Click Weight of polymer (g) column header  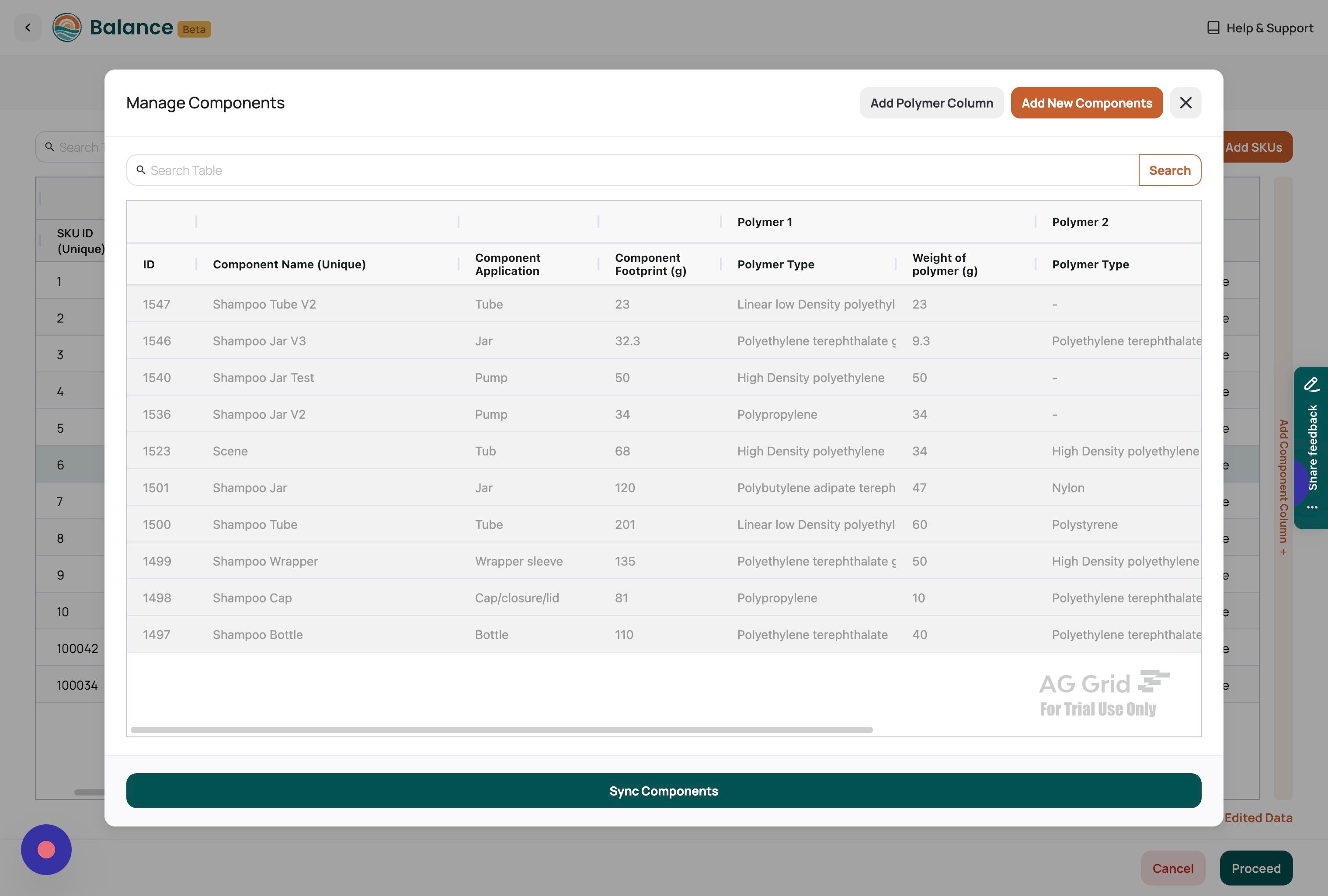[x=945, y=264]
